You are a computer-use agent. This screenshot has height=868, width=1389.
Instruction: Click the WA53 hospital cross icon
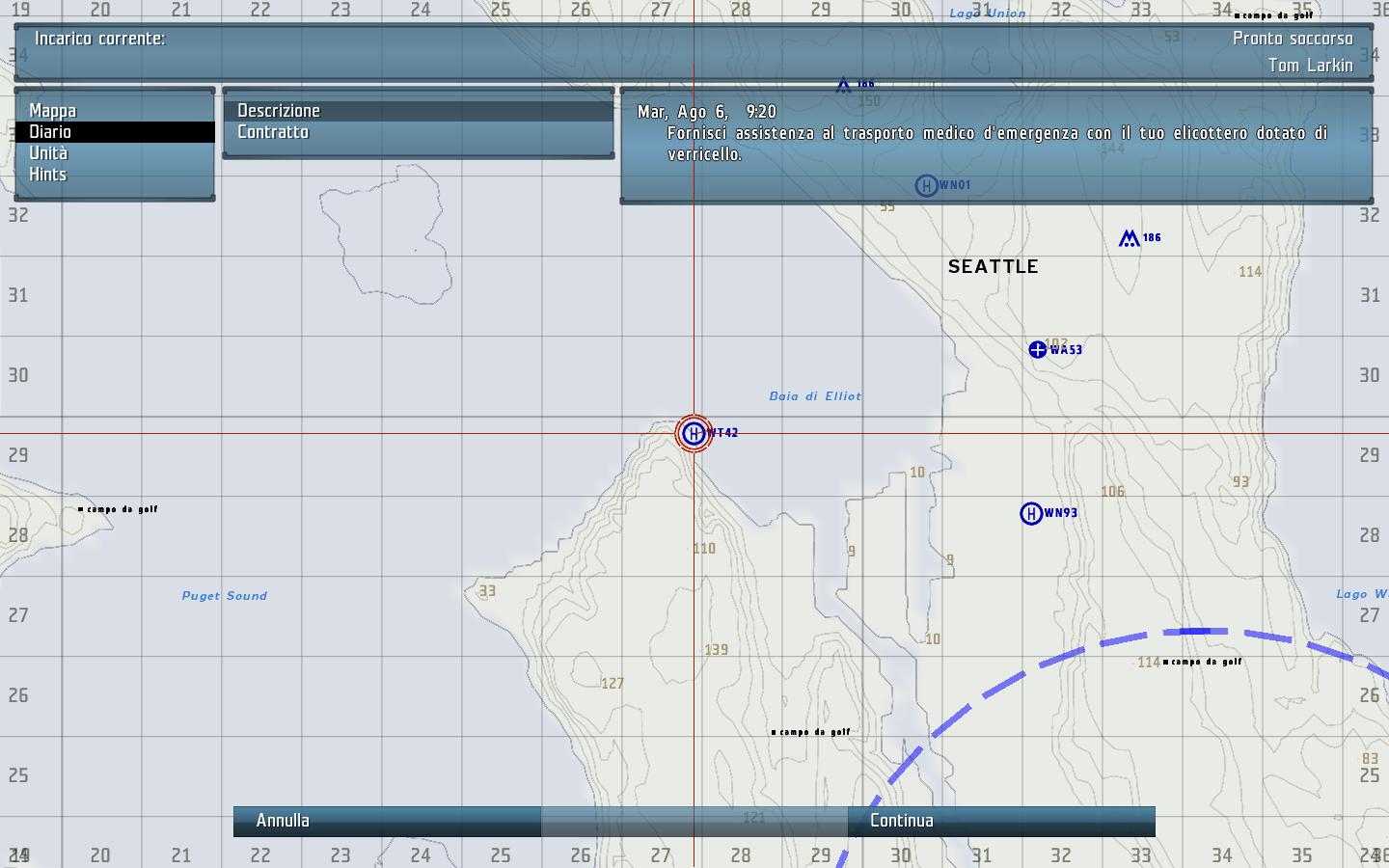tap(1038, 349)
